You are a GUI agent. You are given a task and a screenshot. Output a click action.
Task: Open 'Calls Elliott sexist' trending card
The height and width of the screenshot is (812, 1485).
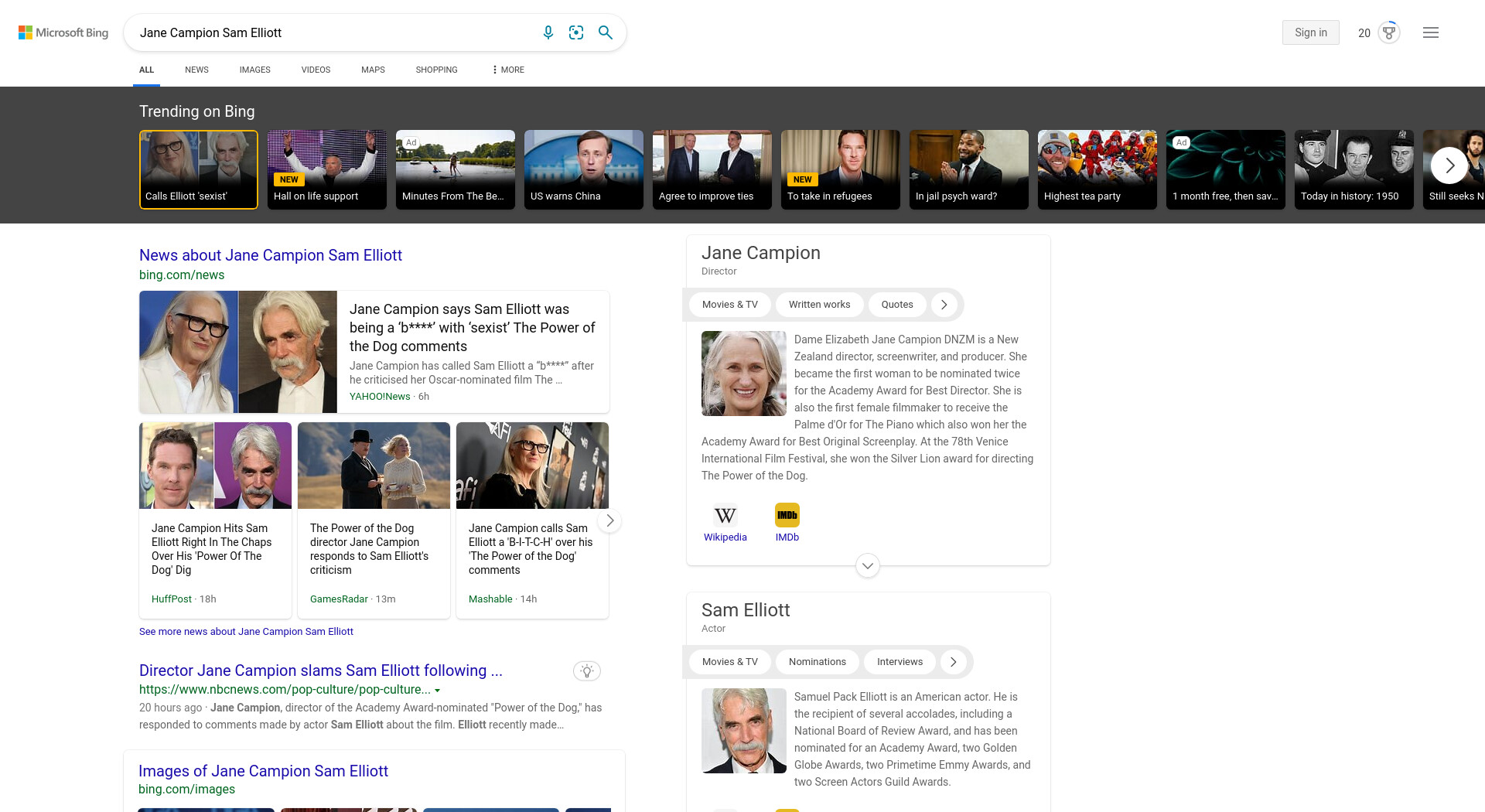tap(199, 169)
